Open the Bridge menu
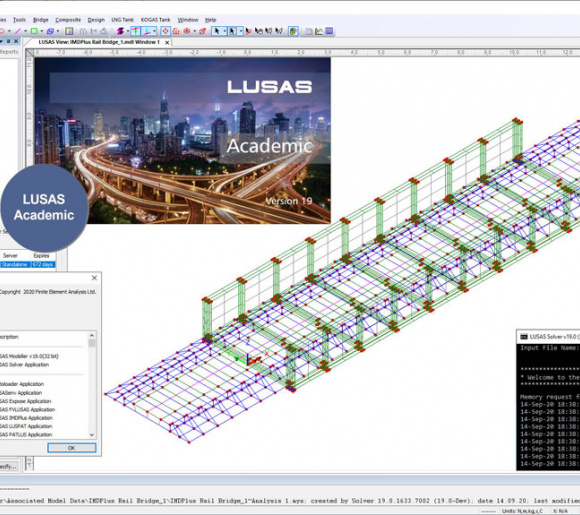This screenshot has width=580, height=515. tap(41, 20)
